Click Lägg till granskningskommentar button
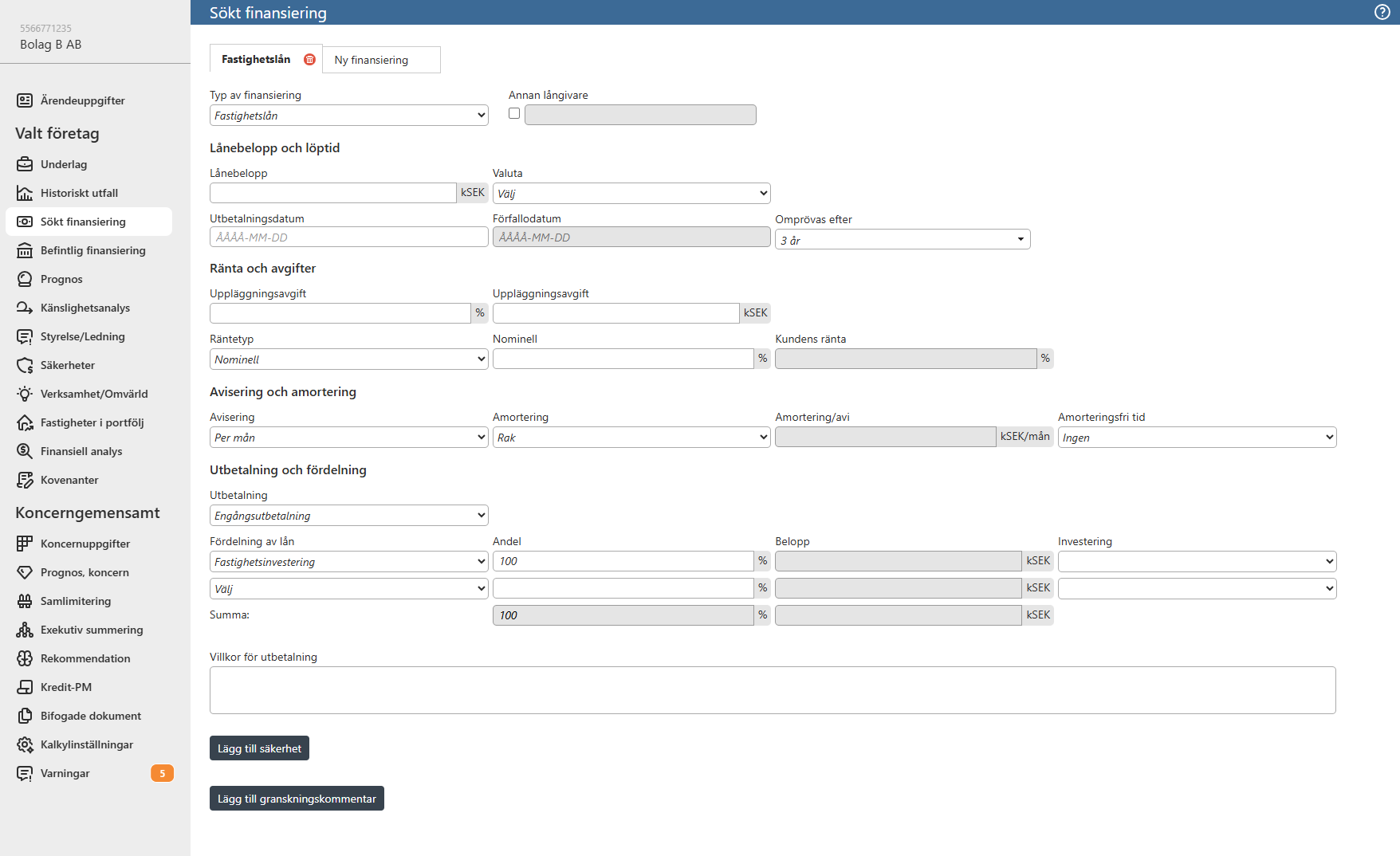This screenshot has width=1400, height=856. point(297,799)
